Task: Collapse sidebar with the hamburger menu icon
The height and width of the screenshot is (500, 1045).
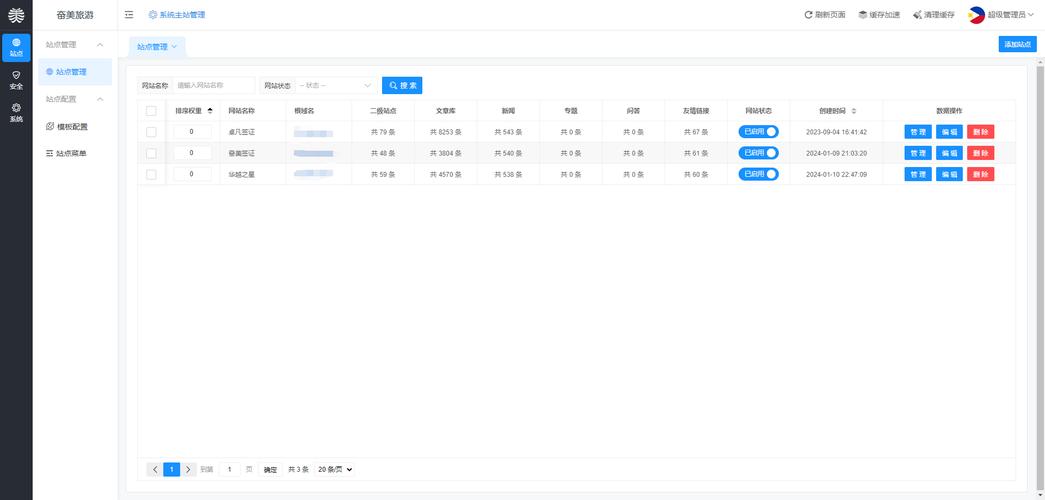Action: click(x=129, y=15)
